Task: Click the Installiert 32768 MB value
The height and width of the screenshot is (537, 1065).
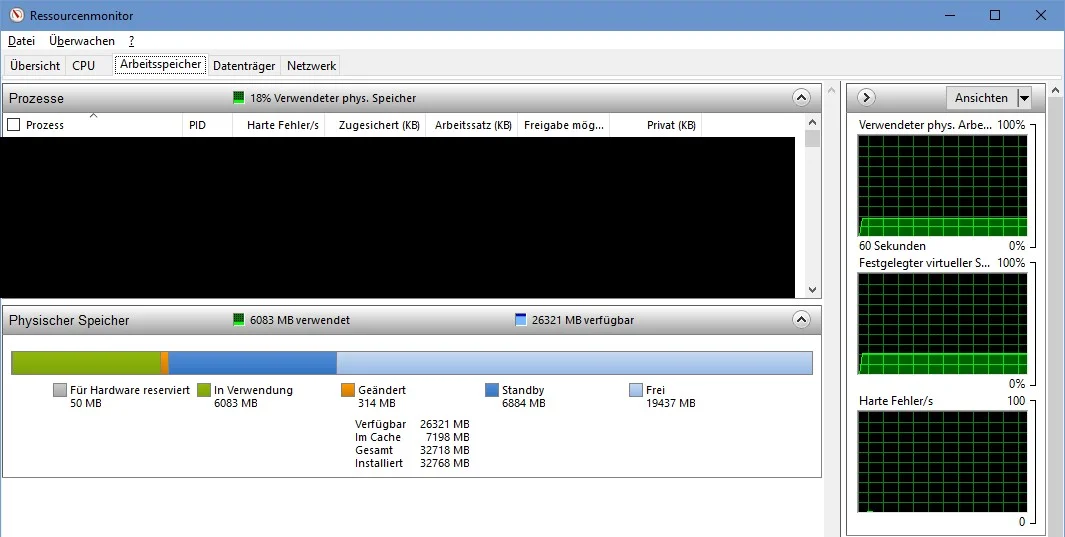Action: click(x=444, y=463)
